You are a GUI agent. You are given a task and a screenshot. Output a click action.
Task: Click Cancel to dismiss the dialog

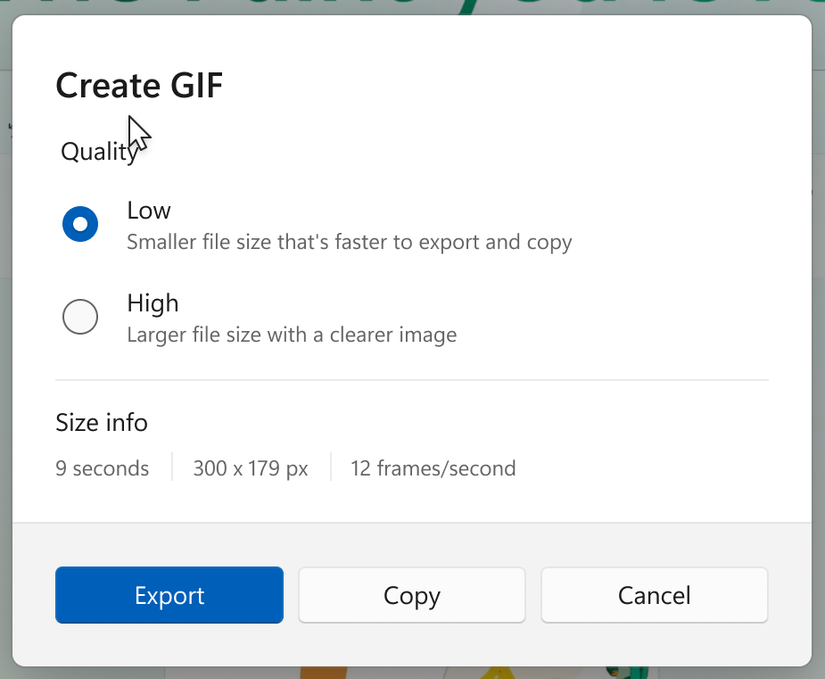click(654, 595)
